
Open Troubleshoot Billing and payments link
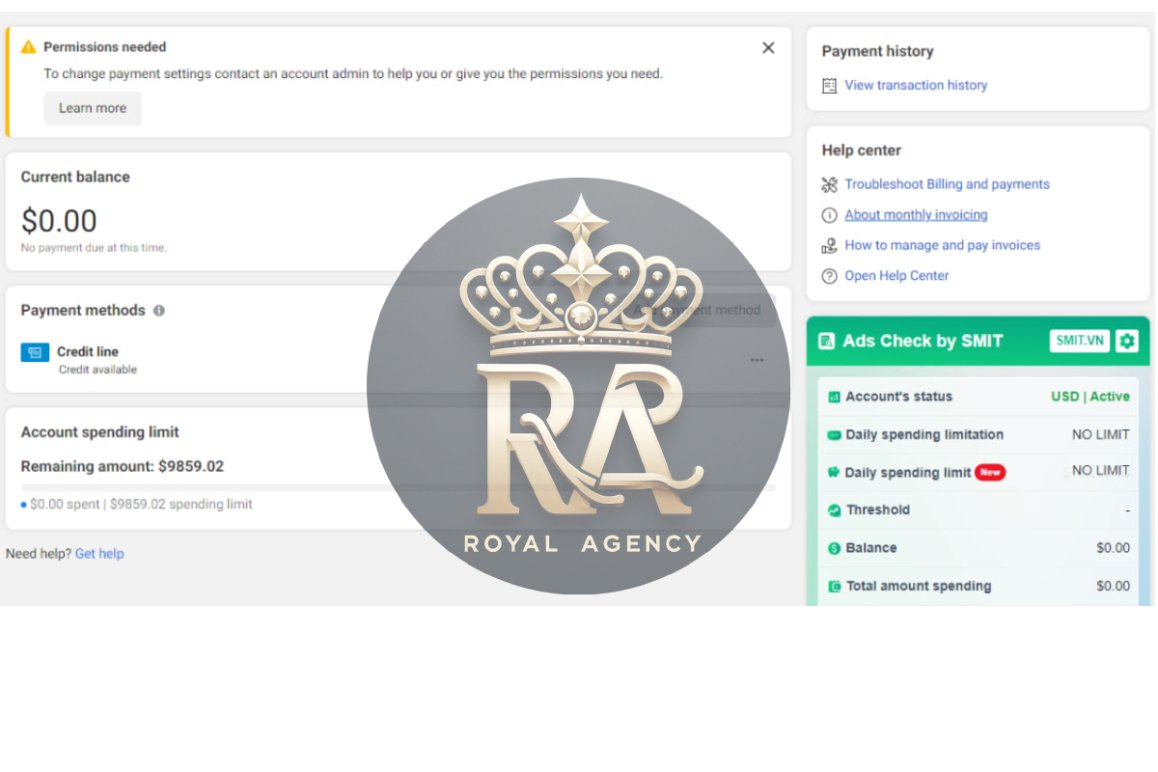pyautogui.click(x=947, y=184)
